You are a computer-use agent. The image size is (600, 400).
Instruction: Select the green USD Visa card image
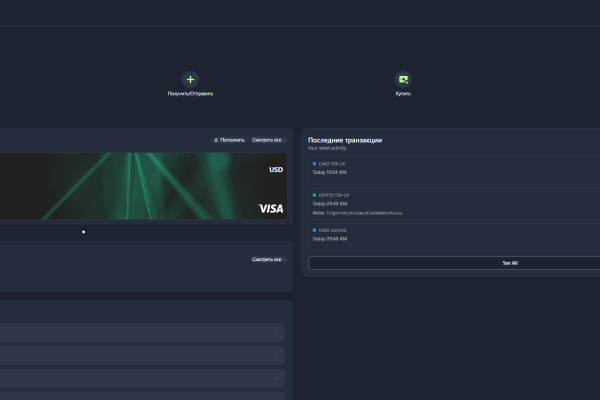coord(143,186)
